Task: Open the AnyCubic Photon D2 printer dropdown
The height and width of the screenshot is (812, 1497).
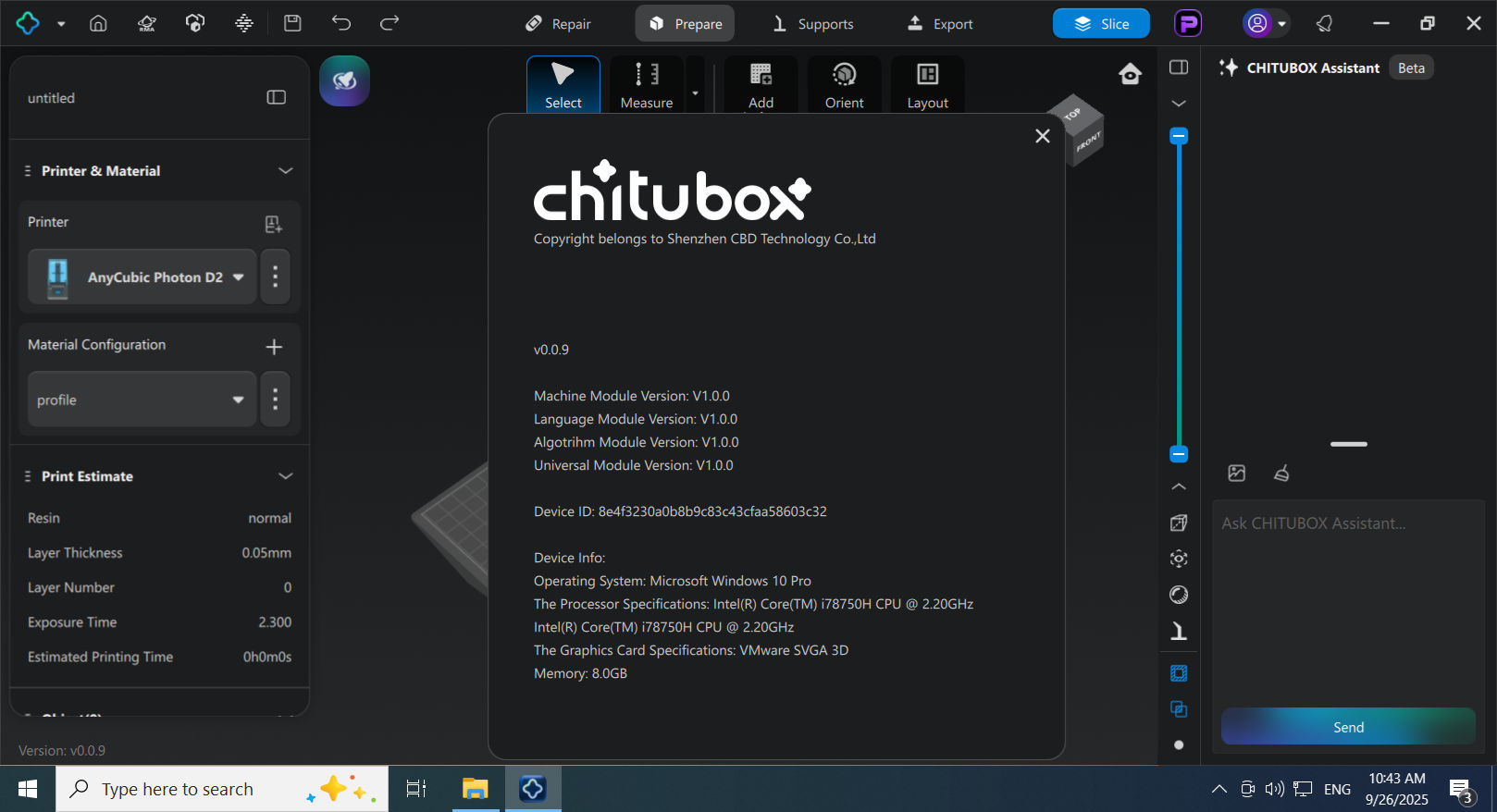Action: pyautogui.click(x=142, y=277)
